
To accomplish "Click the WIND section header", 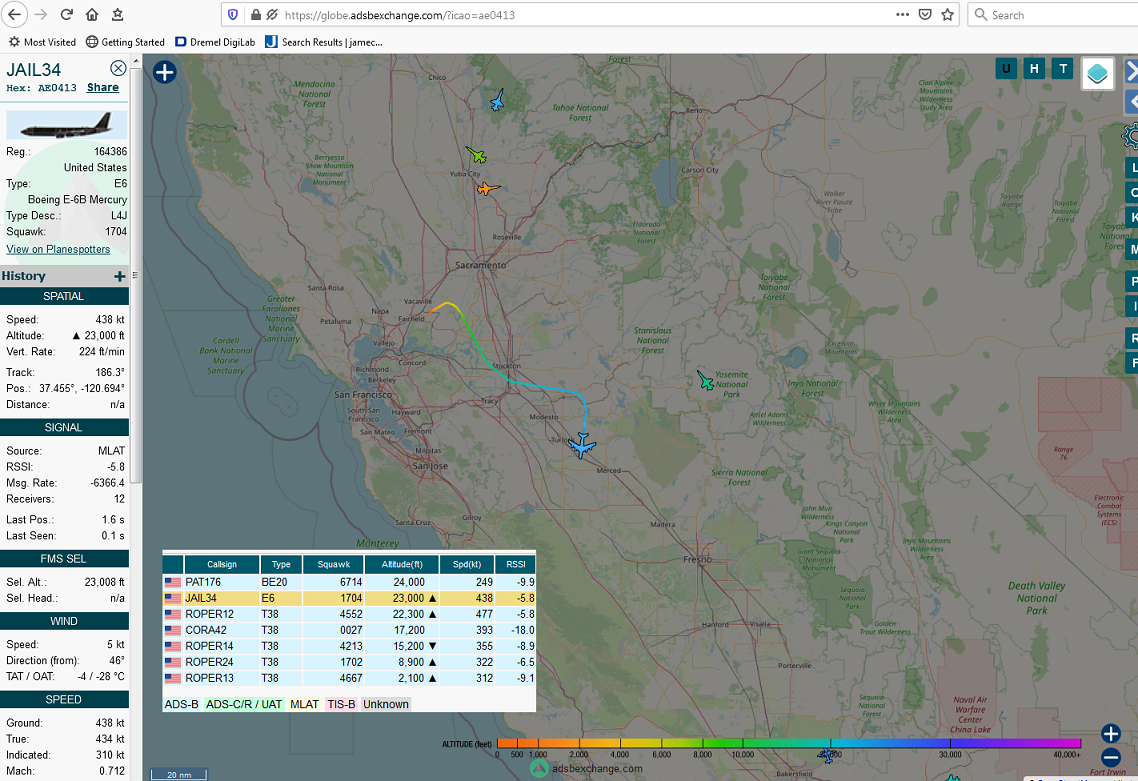I will click(64, 621).
